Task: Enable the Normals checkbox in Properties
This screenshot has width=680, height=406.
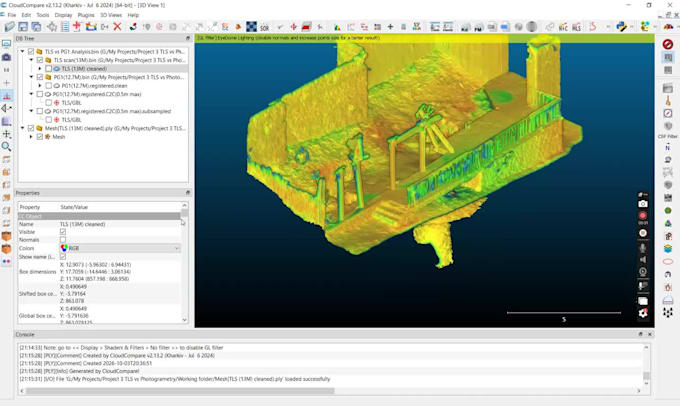Action: pyautogui.click(x=63, y=240)
